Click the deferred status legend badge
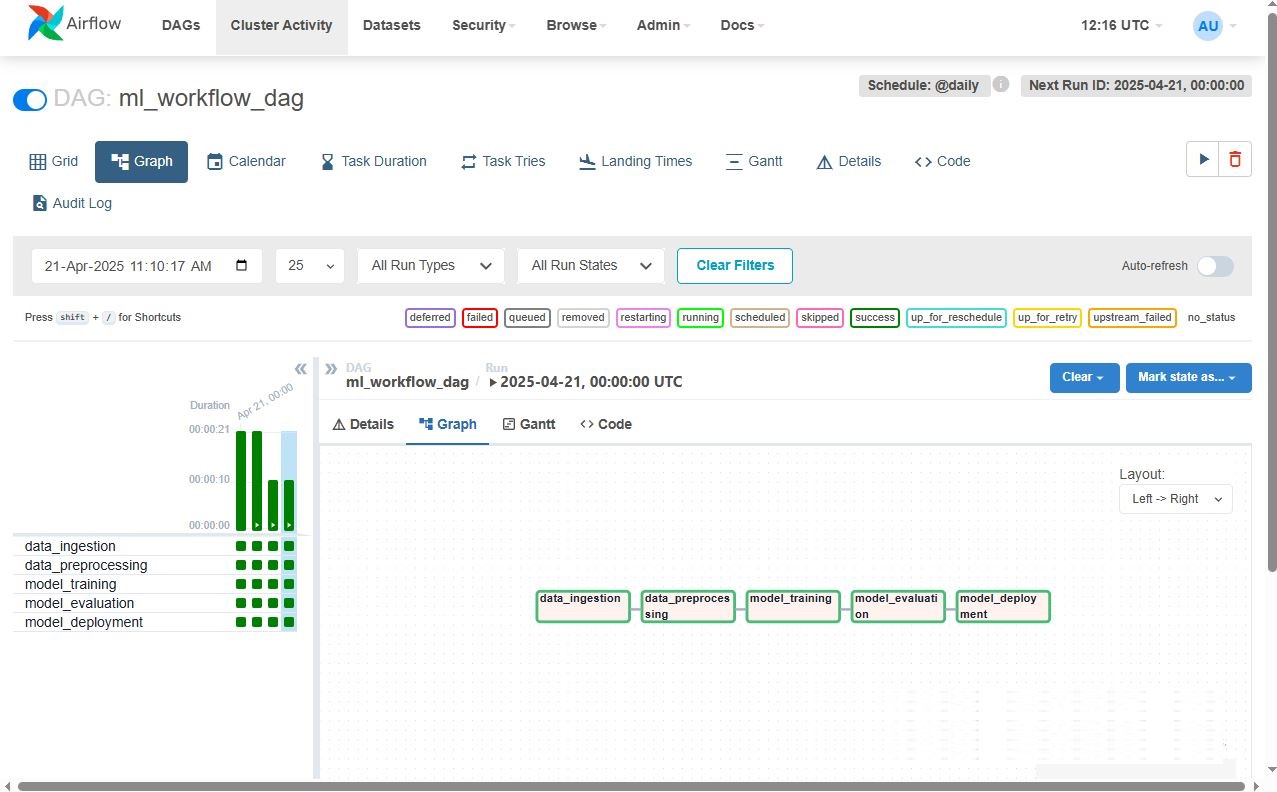 (x=430, y=318)
